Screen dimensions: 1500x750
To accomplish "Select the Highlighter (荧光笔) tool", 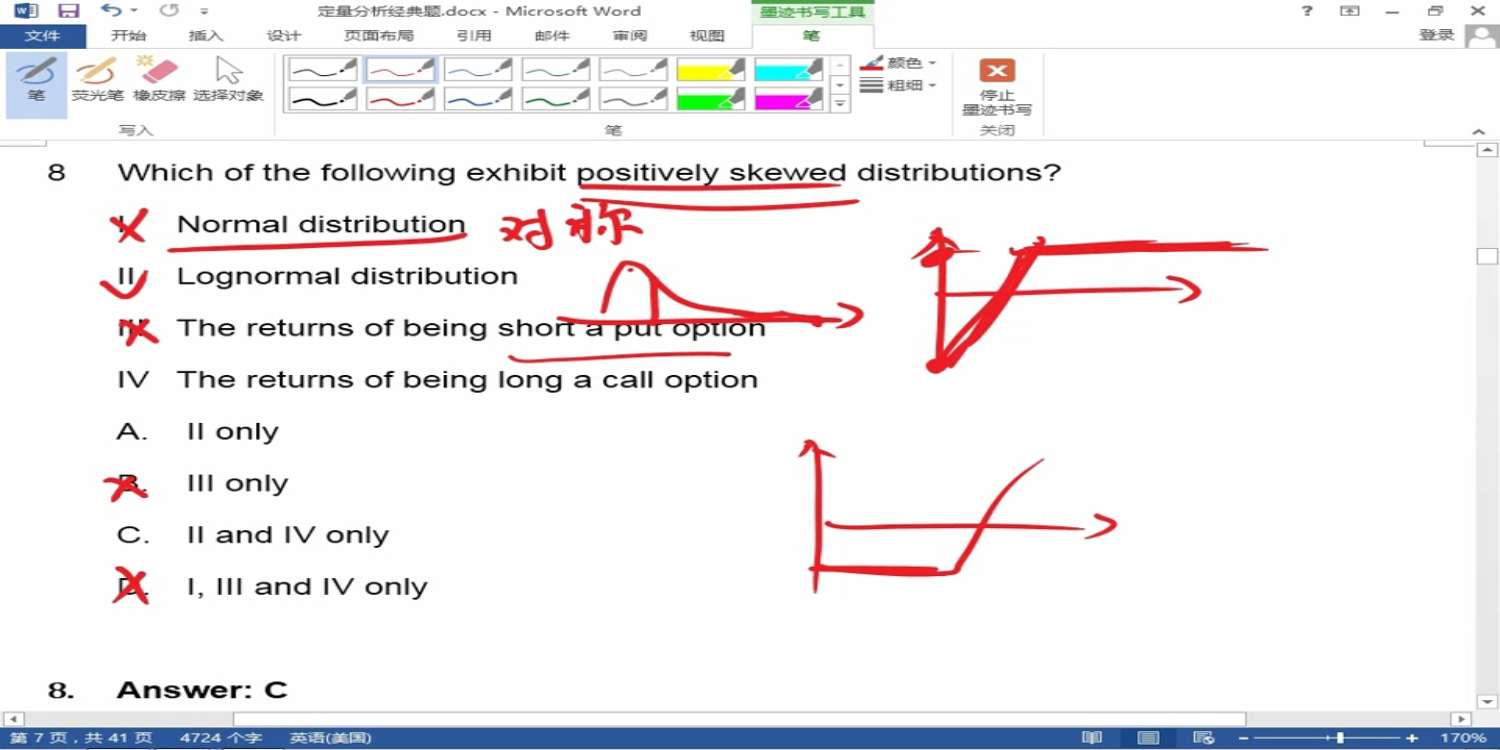I will [x=97, y=81].
